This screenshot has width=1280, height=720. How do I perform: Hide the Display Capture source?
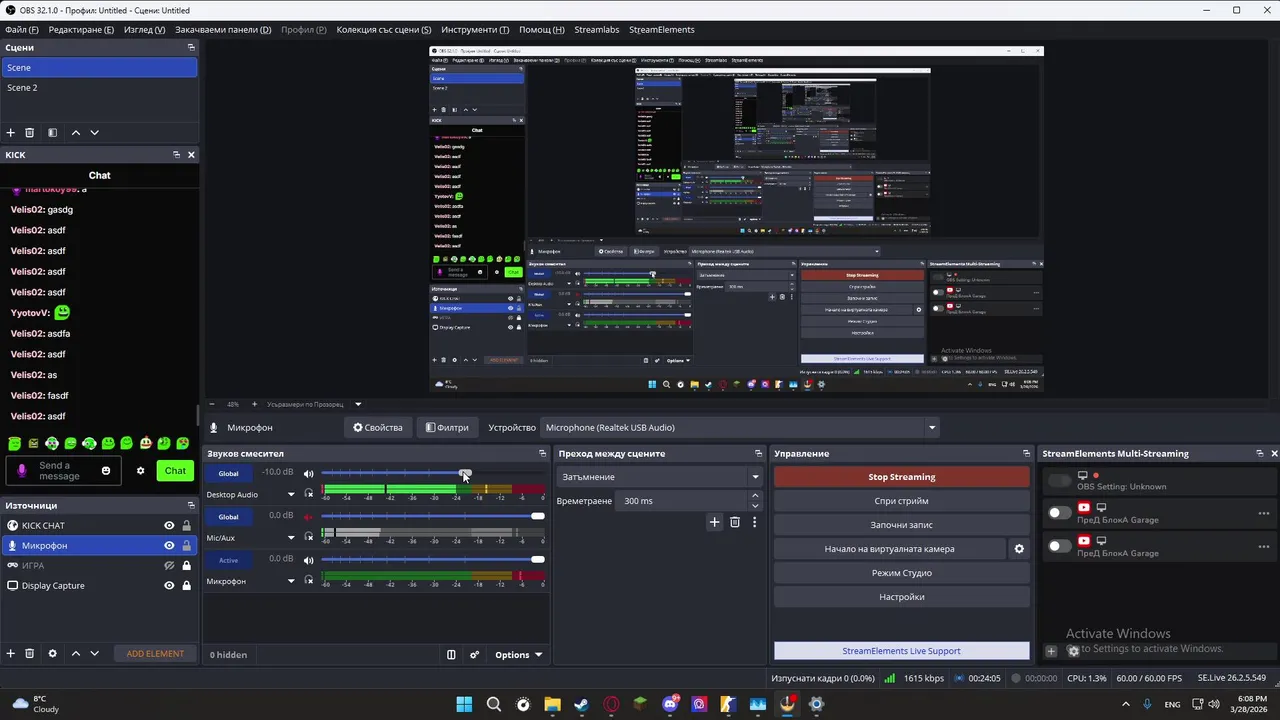[x=169, y=586]
